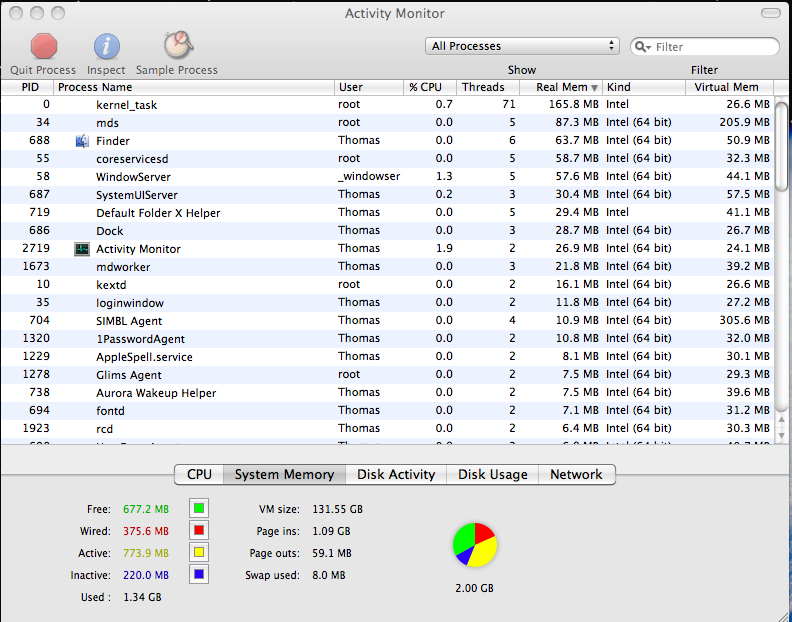
Task: Switch to the System Memory tab
Action: 284,474
